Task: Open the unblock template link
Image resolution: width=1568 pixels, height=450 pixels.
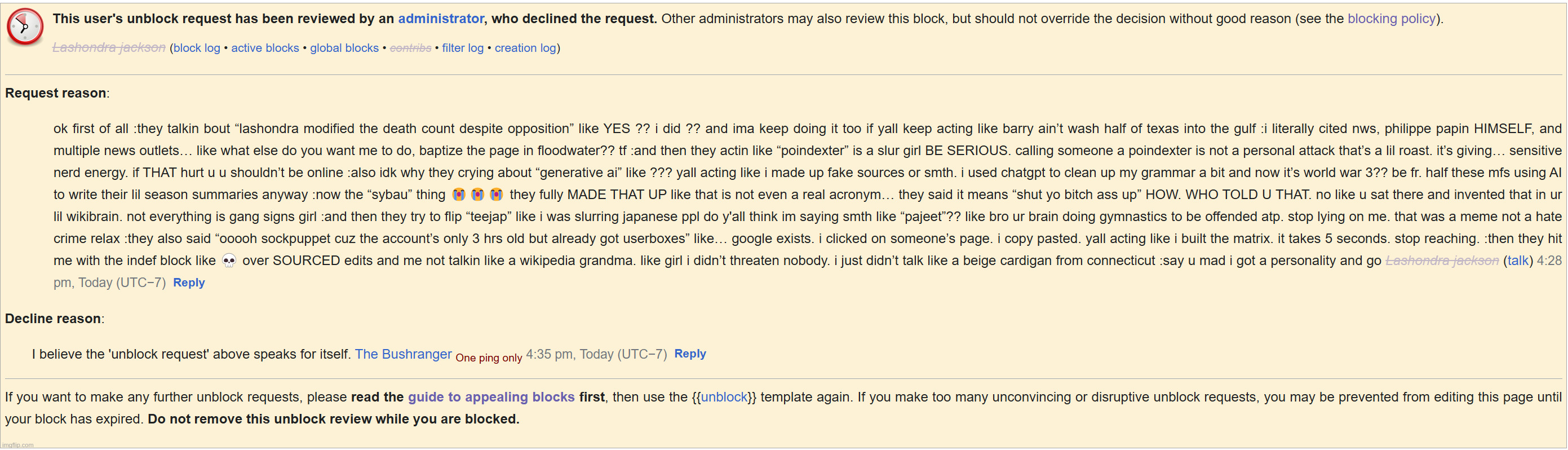Action: pyautogui.click(x=724, y=397)
